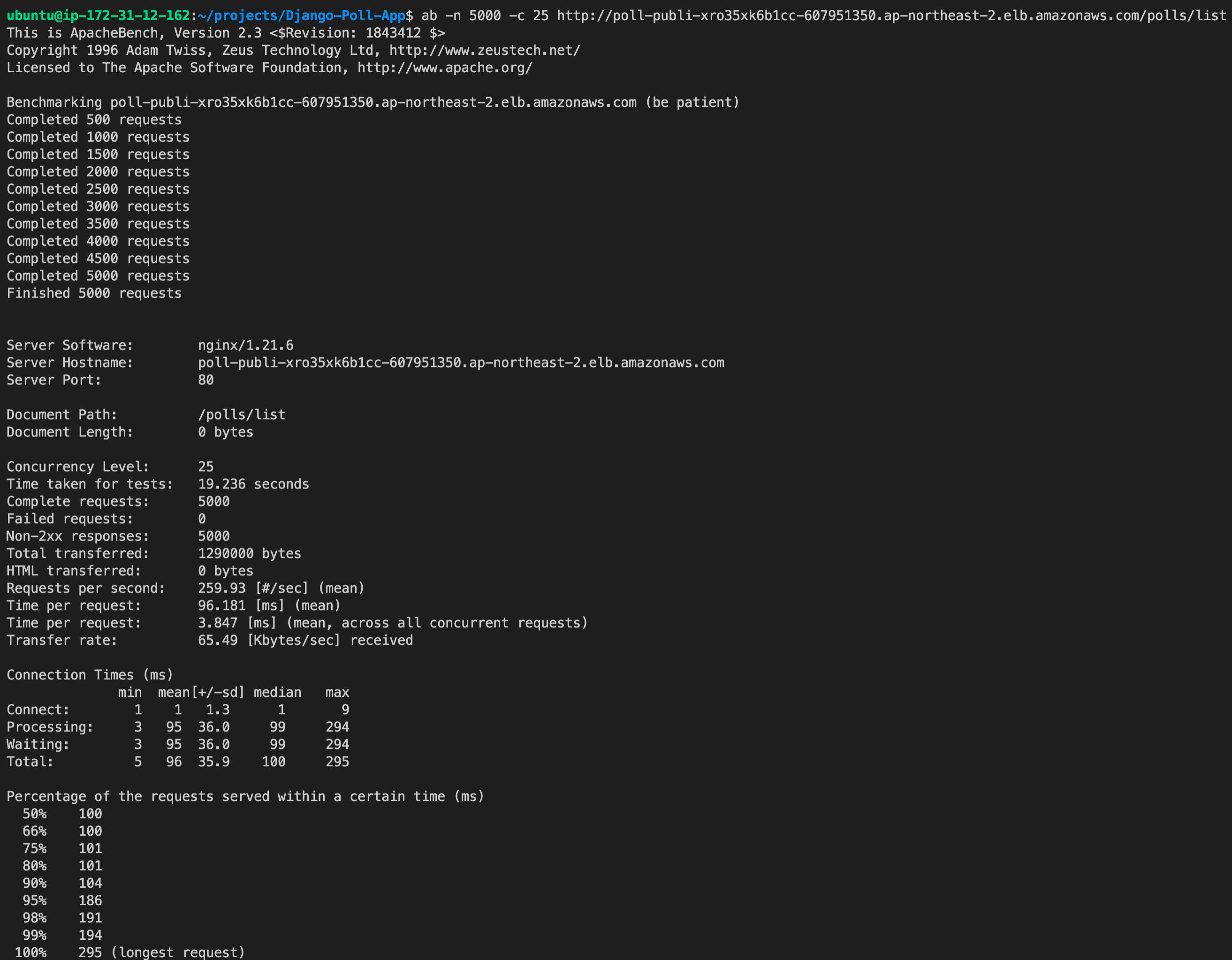Click the ubuntu@ip-172-31-12-162 prompt text
This screenshot has height=960, width=1232.
[x=98, y=15]
